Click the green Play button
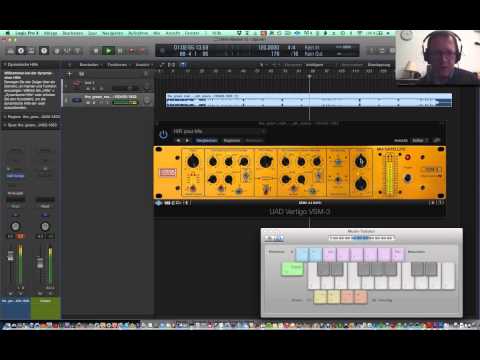This screenshot has width=480, height=360. (108, 51)
